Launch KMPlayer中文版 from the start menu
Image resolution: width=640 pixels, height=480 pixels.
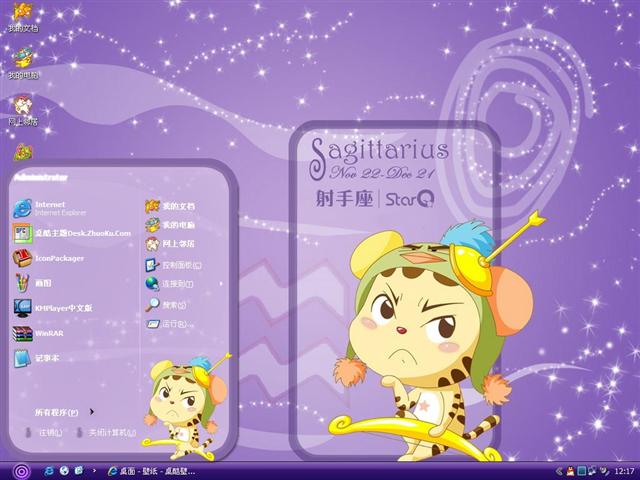[x=53, y=308]
